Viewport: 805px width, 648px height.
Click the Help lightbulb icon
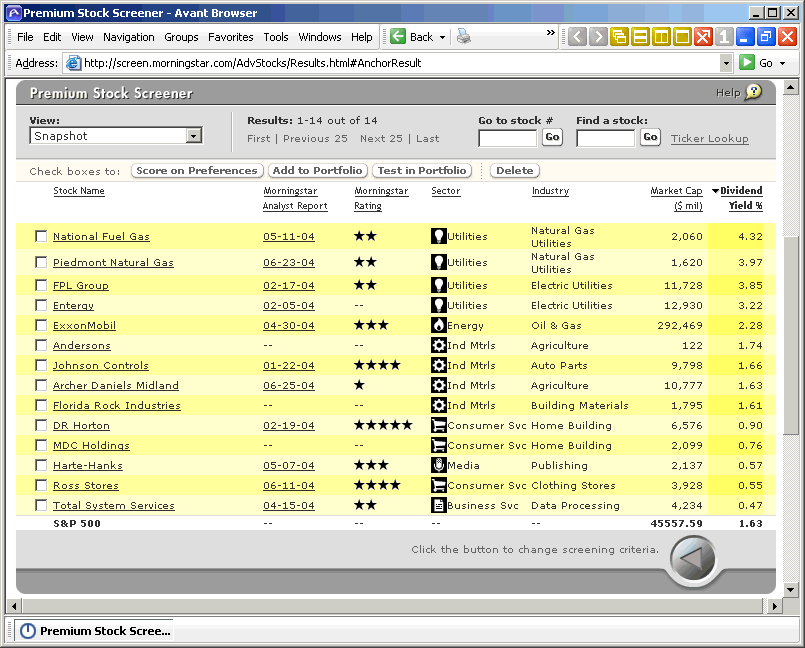[x=753, y=92]
